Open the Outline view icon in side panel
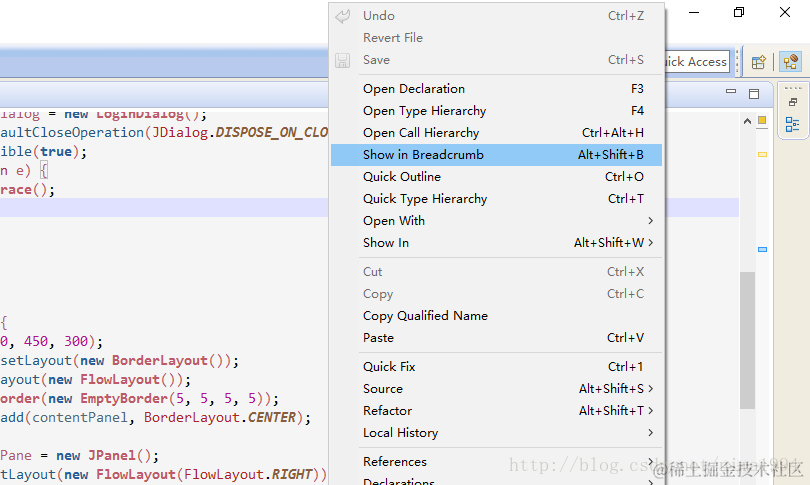810x485 pixels. (x=792, y=124)
